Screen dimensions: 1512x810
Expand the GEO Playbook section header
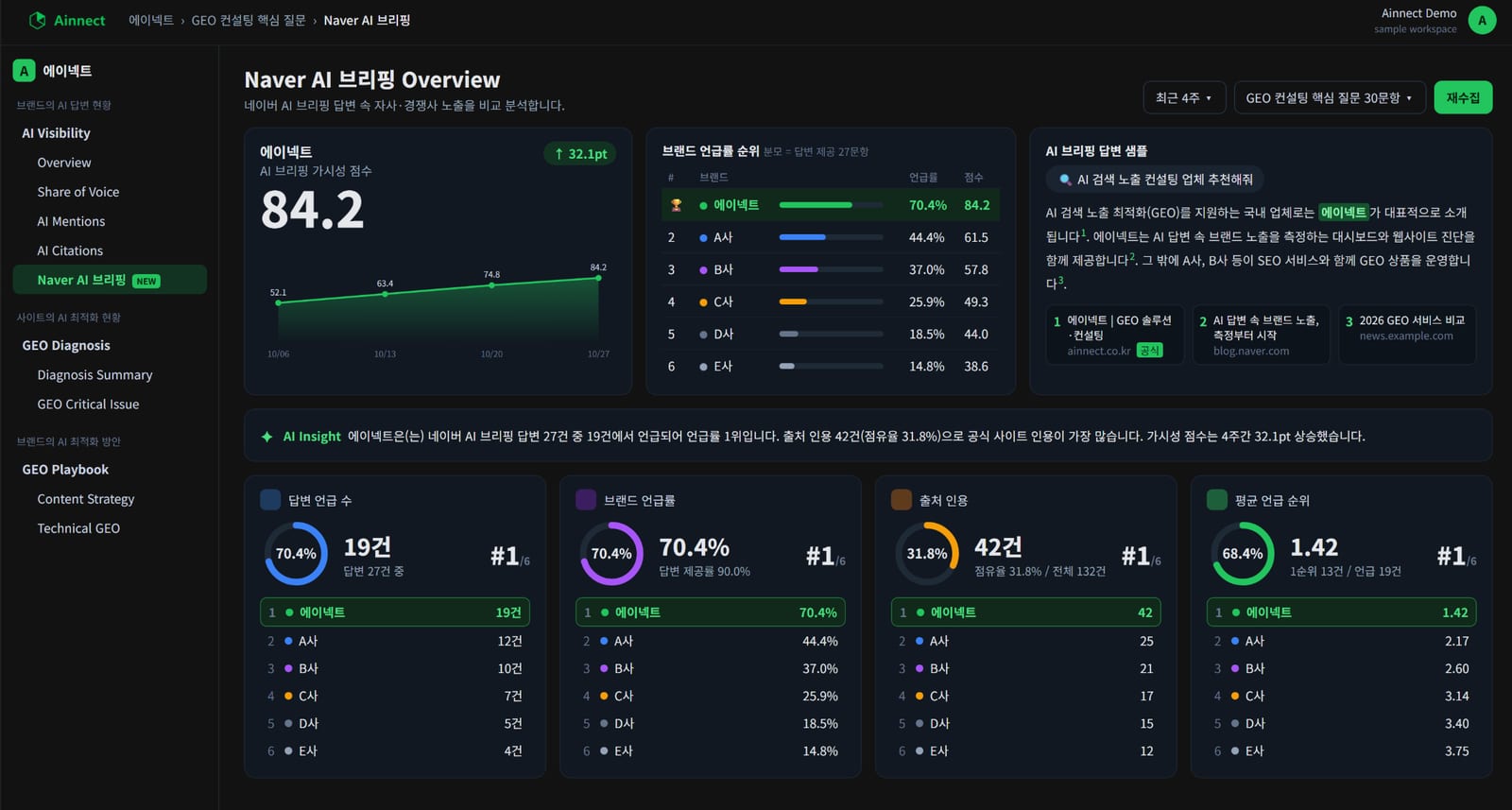(x=65, y=470)
